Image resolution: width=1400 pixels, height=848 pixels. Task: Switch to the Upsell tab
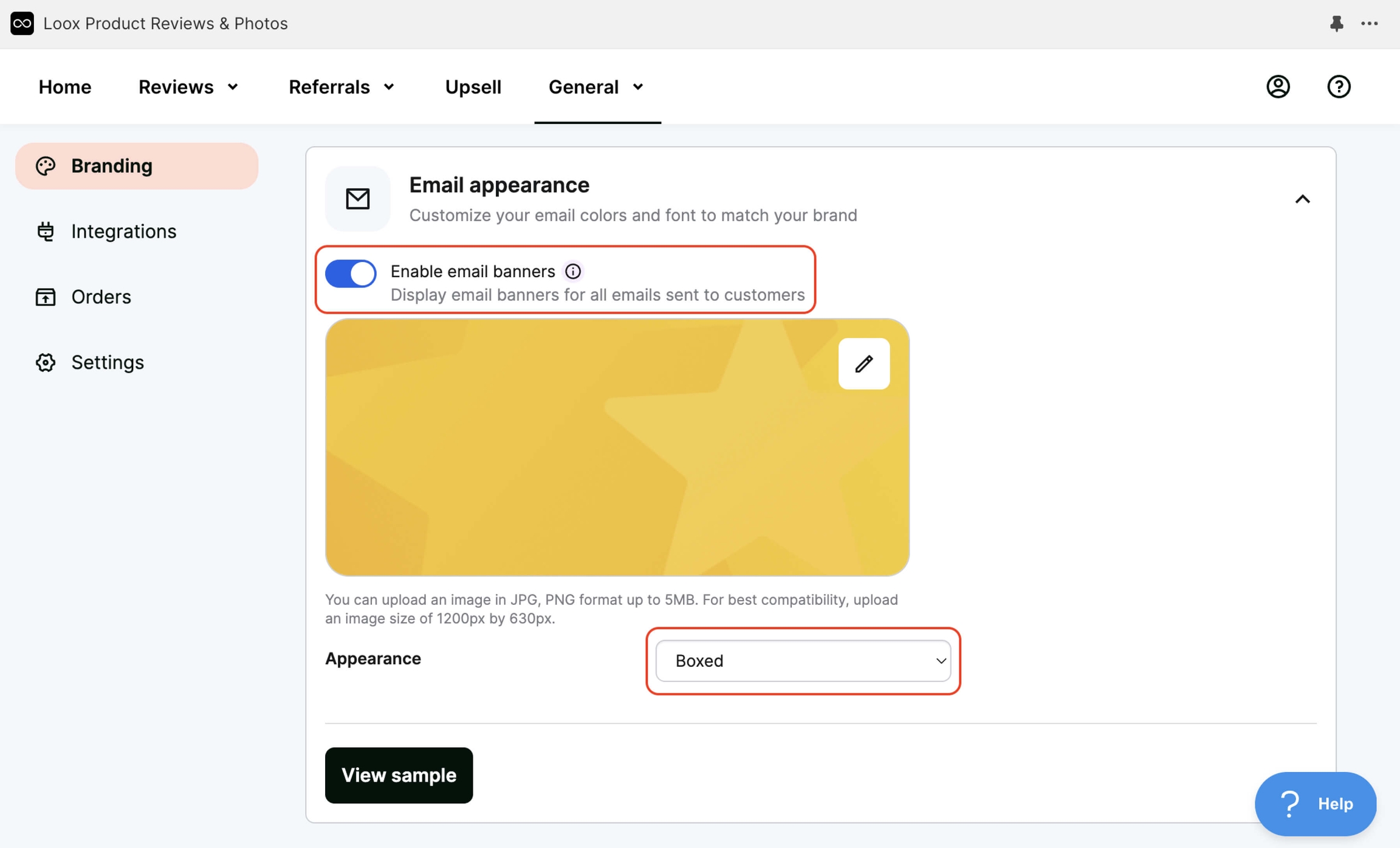click(x=472, y=86)
